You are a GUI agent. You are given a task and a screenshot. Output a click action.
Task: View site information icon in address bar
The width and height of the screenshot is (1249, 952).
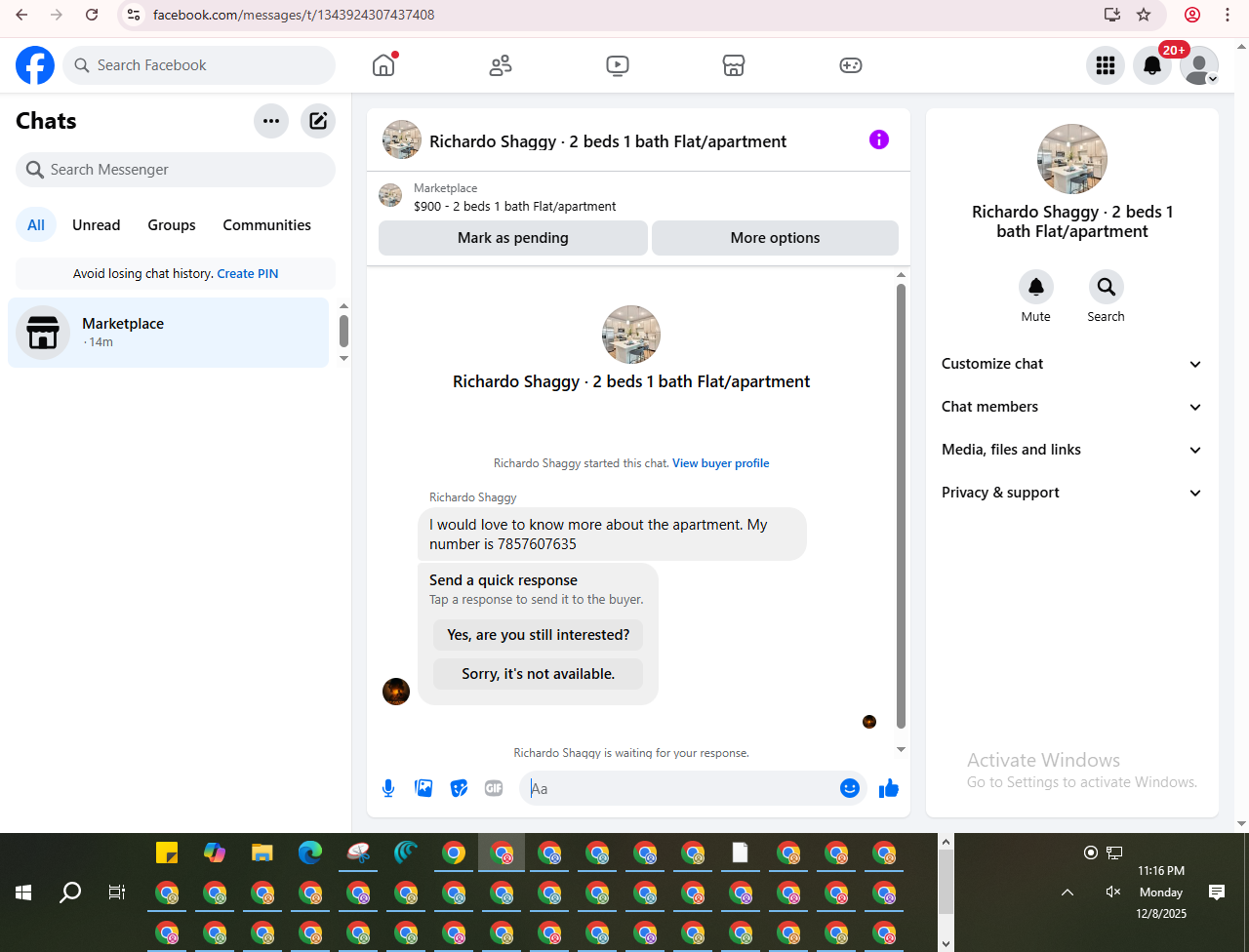135,15
